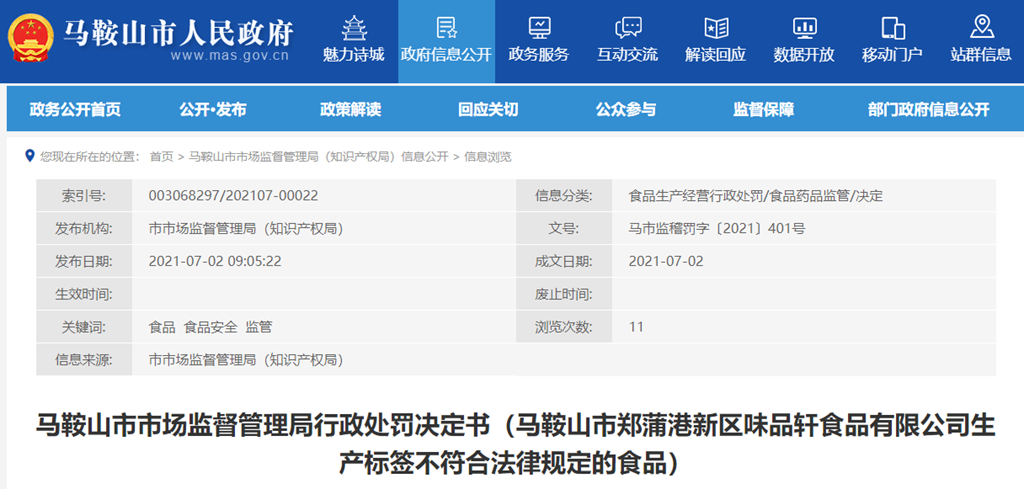
Task: Open the 政务服务 monitor icon
Action: (539, 27)
